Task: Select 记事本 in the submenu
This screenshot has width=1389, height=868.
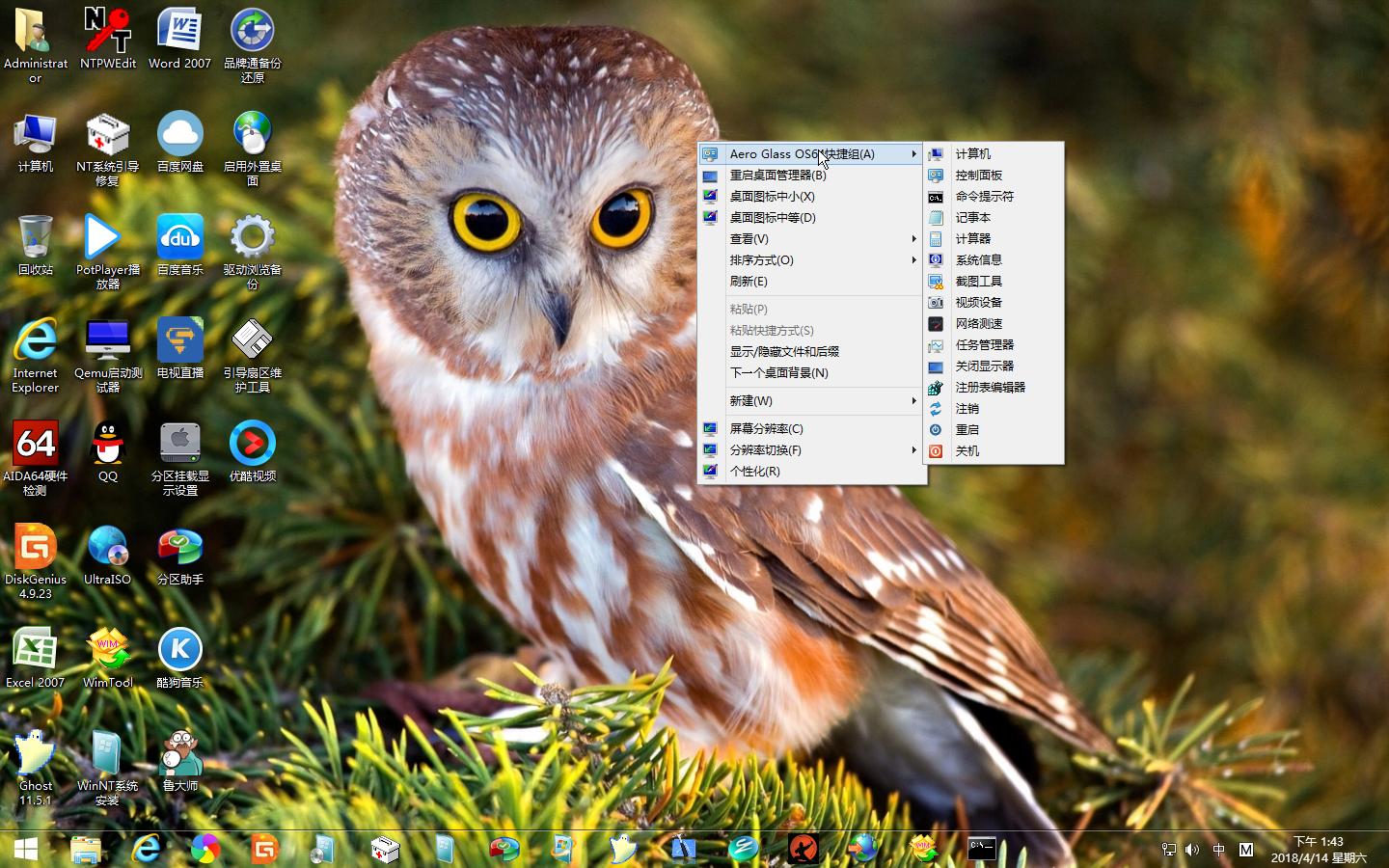Action: pos(994,217)
